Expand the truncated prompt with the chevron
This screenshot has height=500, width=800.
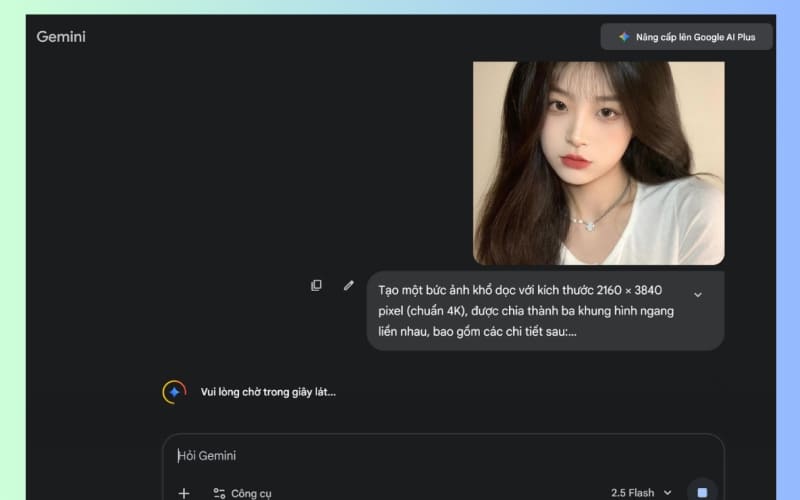tap(698, 294)
